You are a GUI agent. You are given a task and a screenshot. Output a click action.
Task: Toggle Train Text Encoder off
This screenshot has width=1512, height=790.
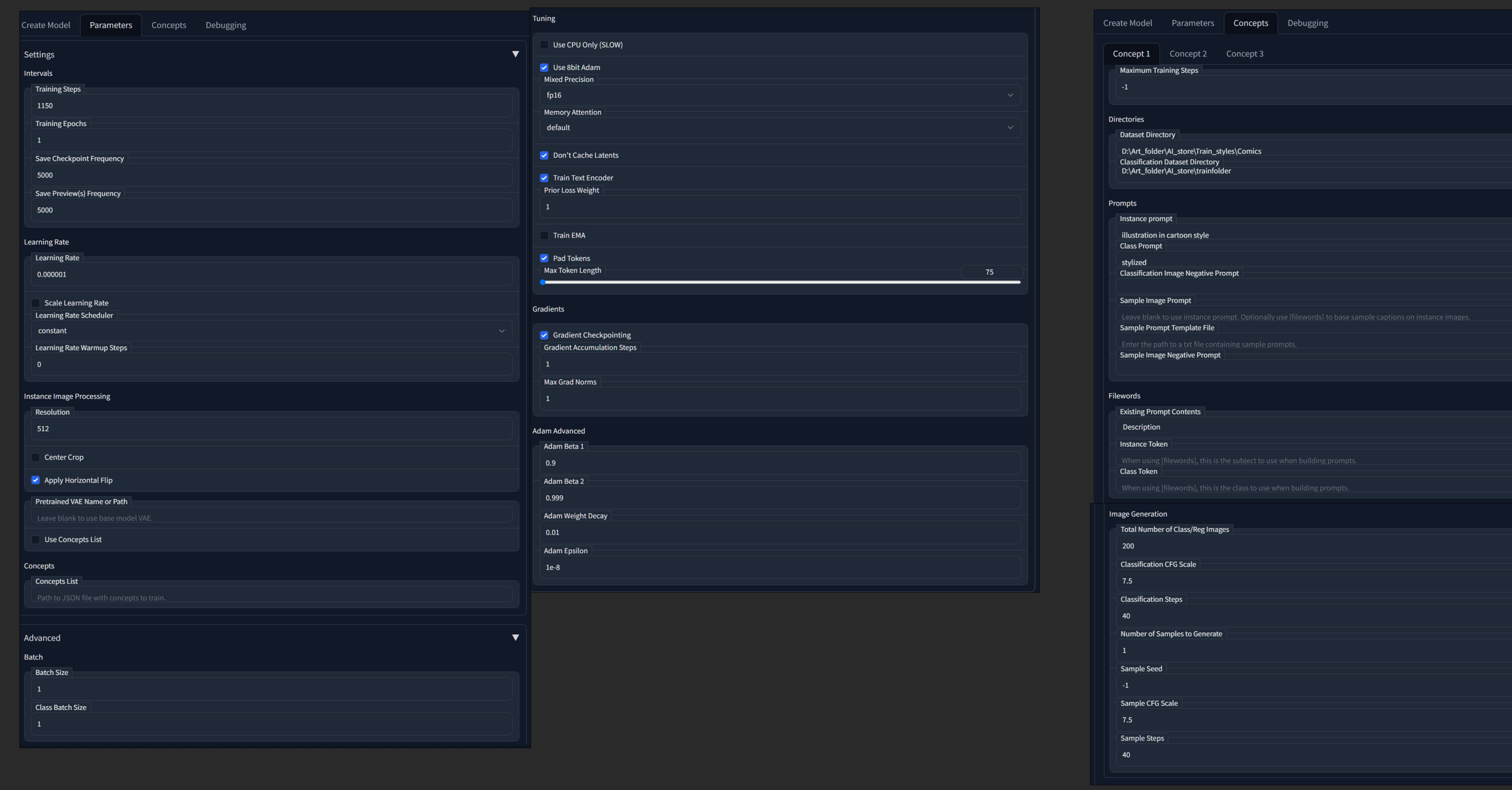coord(544,178)
